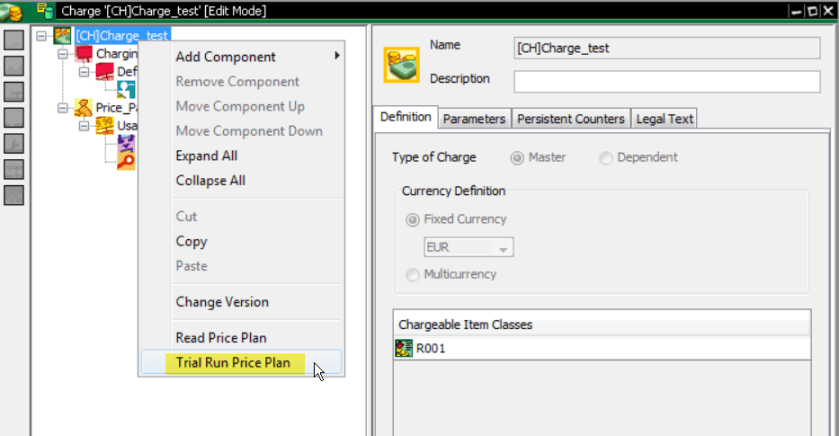The height and width of the screenshot is (436, 839).
Task: Click the 9.90 price icon beside Usa
Action: point(105,126)
